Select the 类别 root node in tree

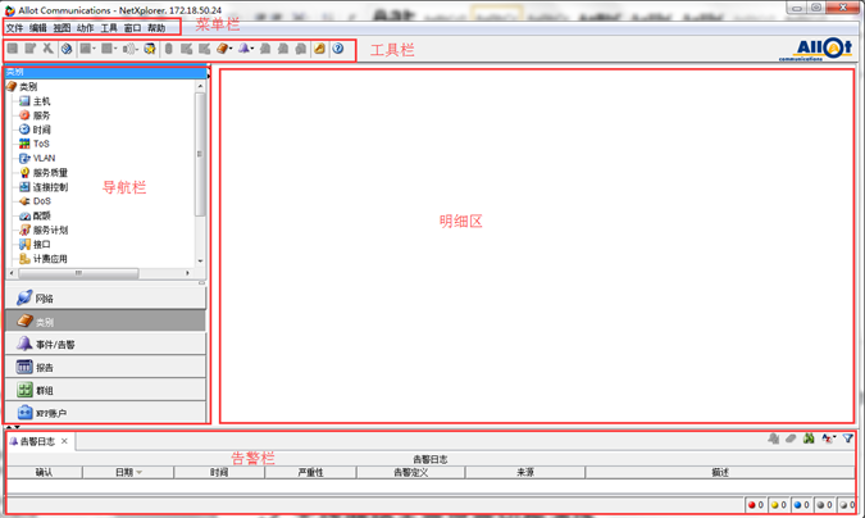coord(28,87)
